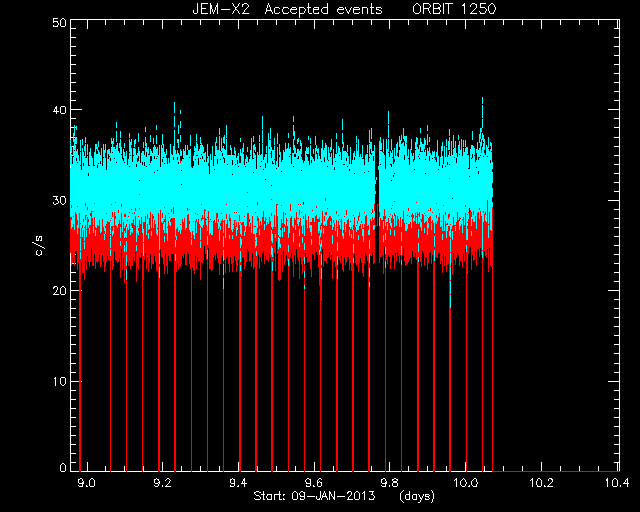This screenshot has width=640, height=512.
Task: Click the 'c/s' y-axis label
Action: click(39, 245)
